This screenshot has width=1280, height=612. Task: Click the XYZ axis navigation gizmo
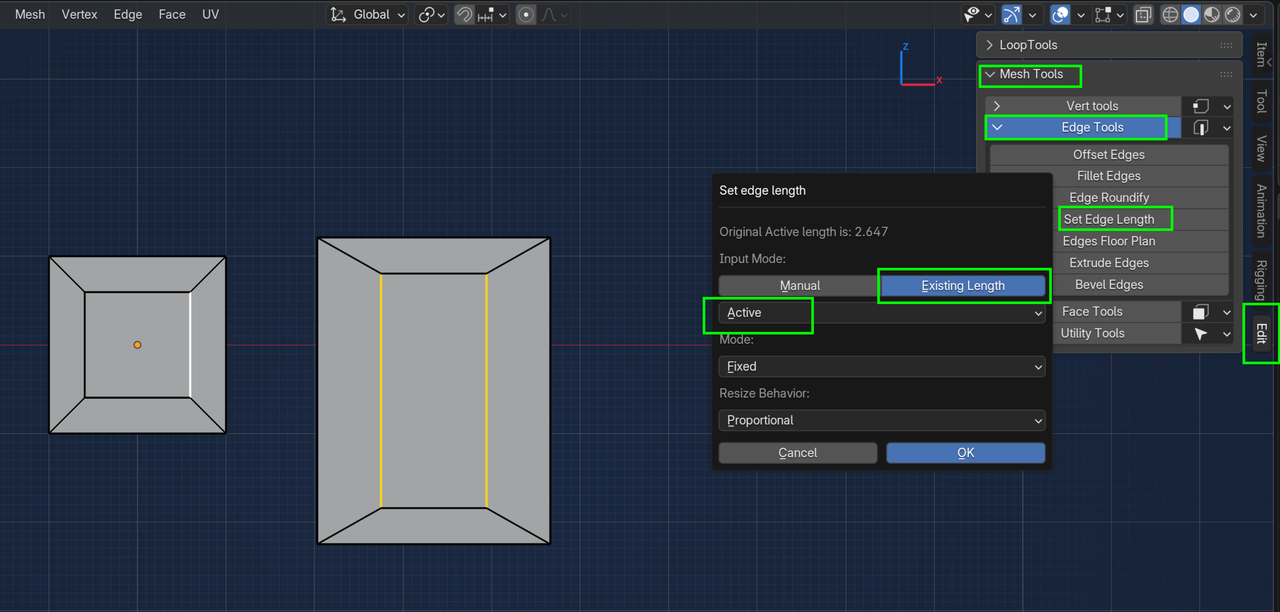coord(918,67)
